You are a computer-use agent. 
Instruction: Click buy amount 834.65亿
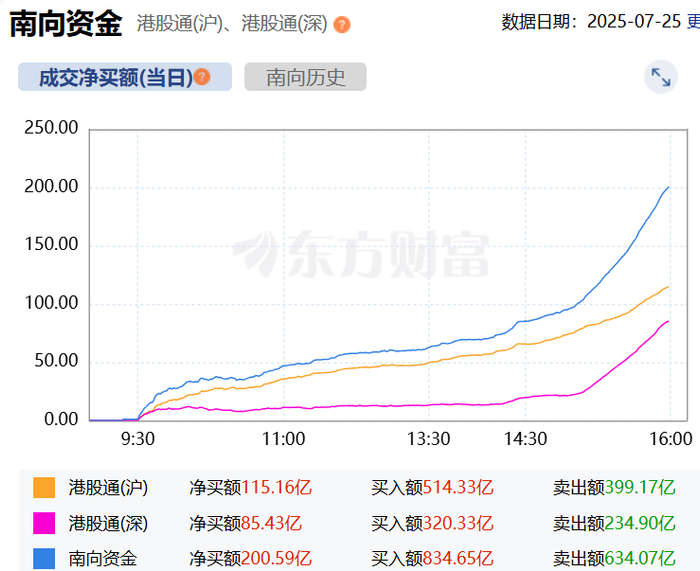(x=458, y=558)
